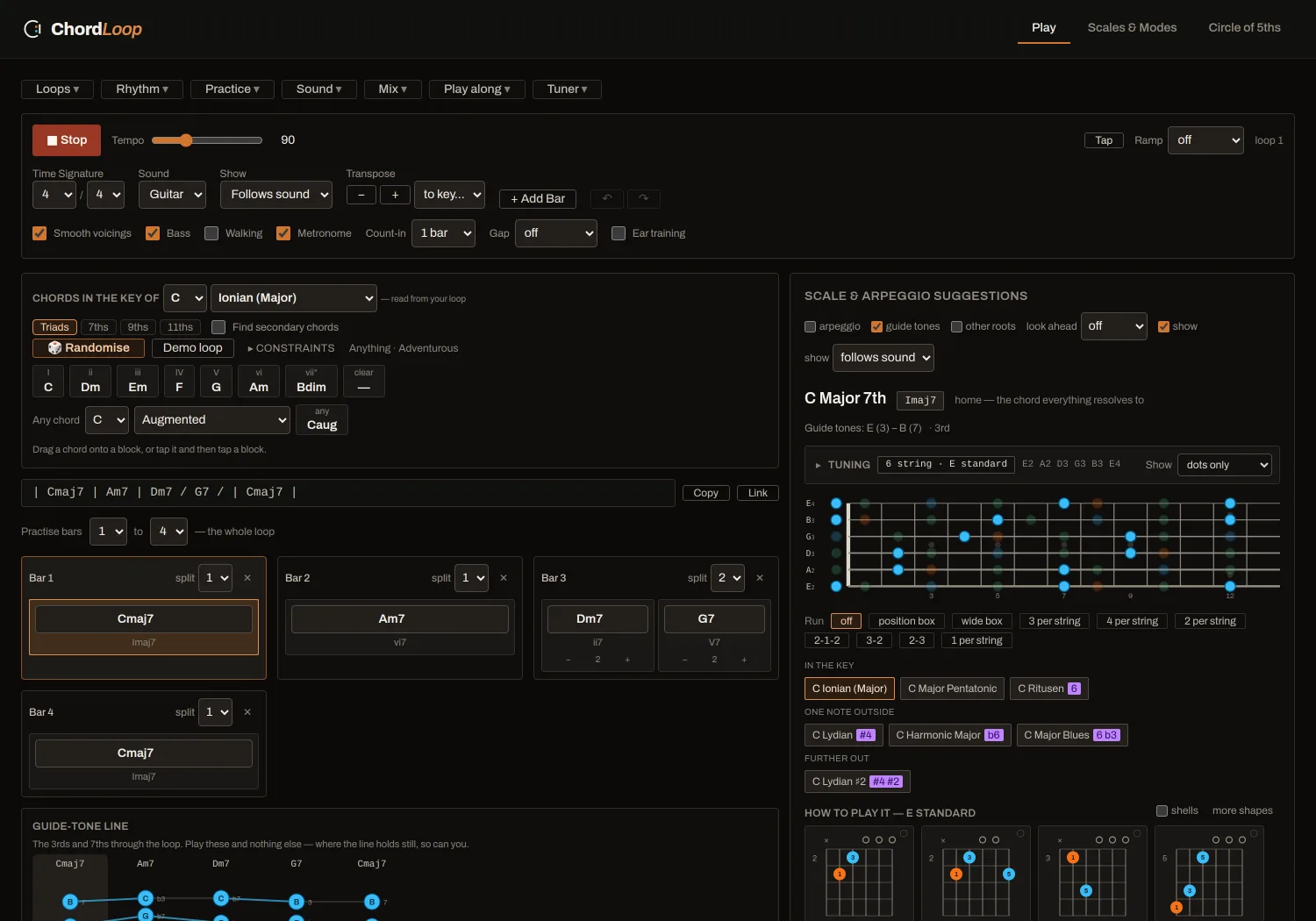The image size is (1316, 921).
Task: Select chord shape diagram at fret 5
Action: [1209, 874]
